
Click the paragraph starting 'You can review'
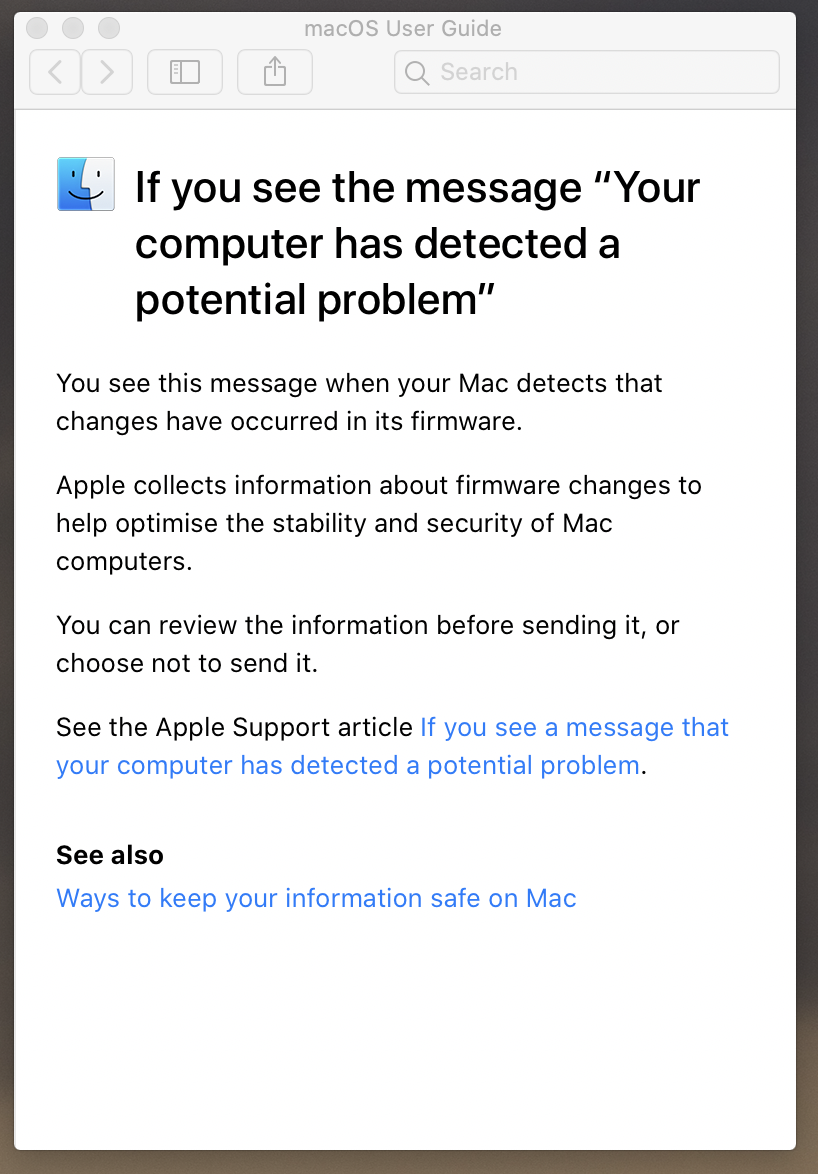367,644
